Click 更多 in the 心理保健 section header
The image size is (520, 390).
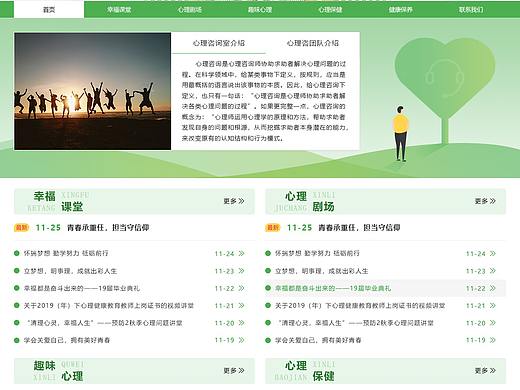[x=485, y=370]
